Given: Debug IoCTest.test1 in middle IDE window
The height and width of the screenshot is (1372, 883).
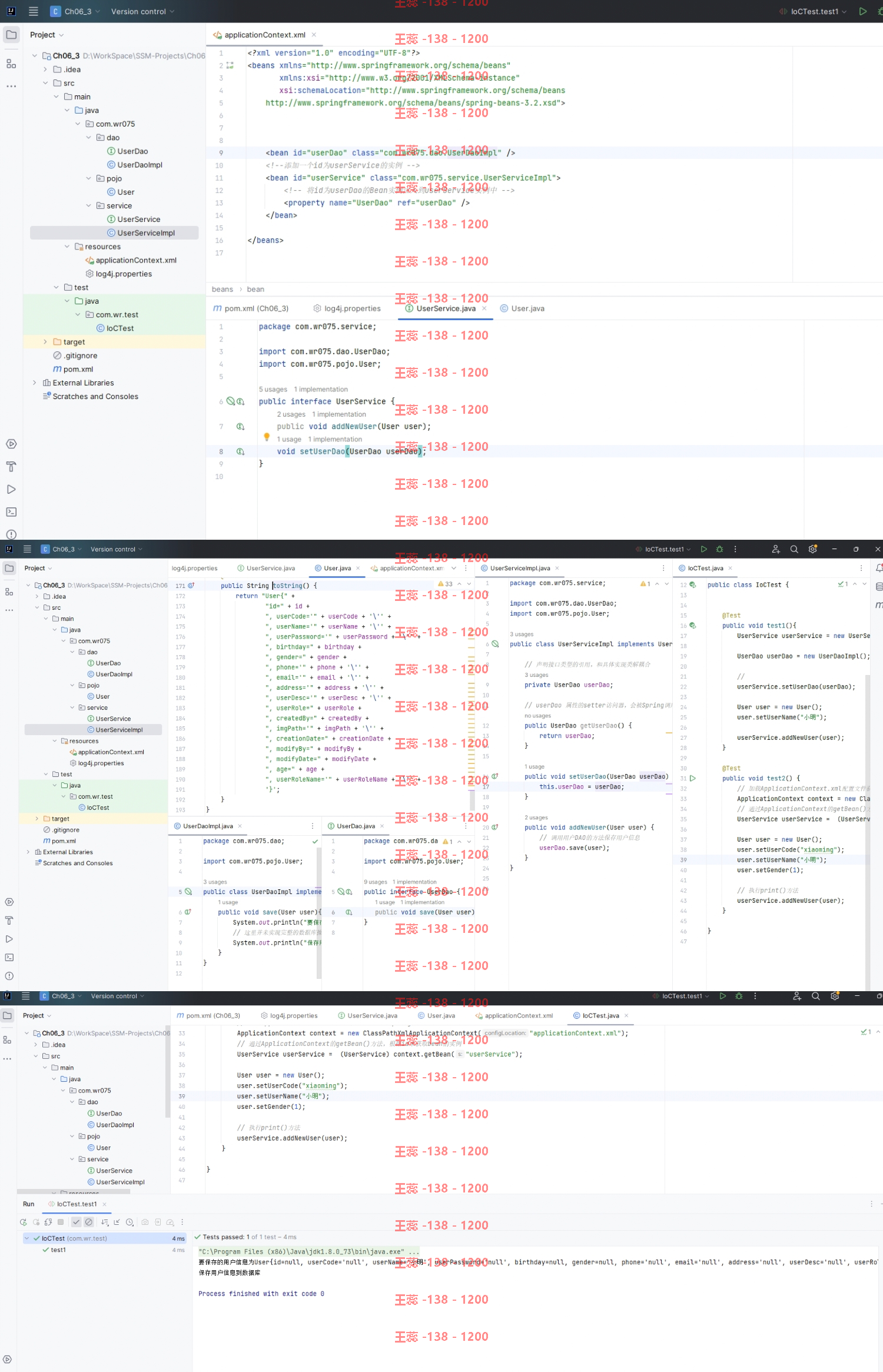Looking at the screenshot, I should [x=719, y=549].
